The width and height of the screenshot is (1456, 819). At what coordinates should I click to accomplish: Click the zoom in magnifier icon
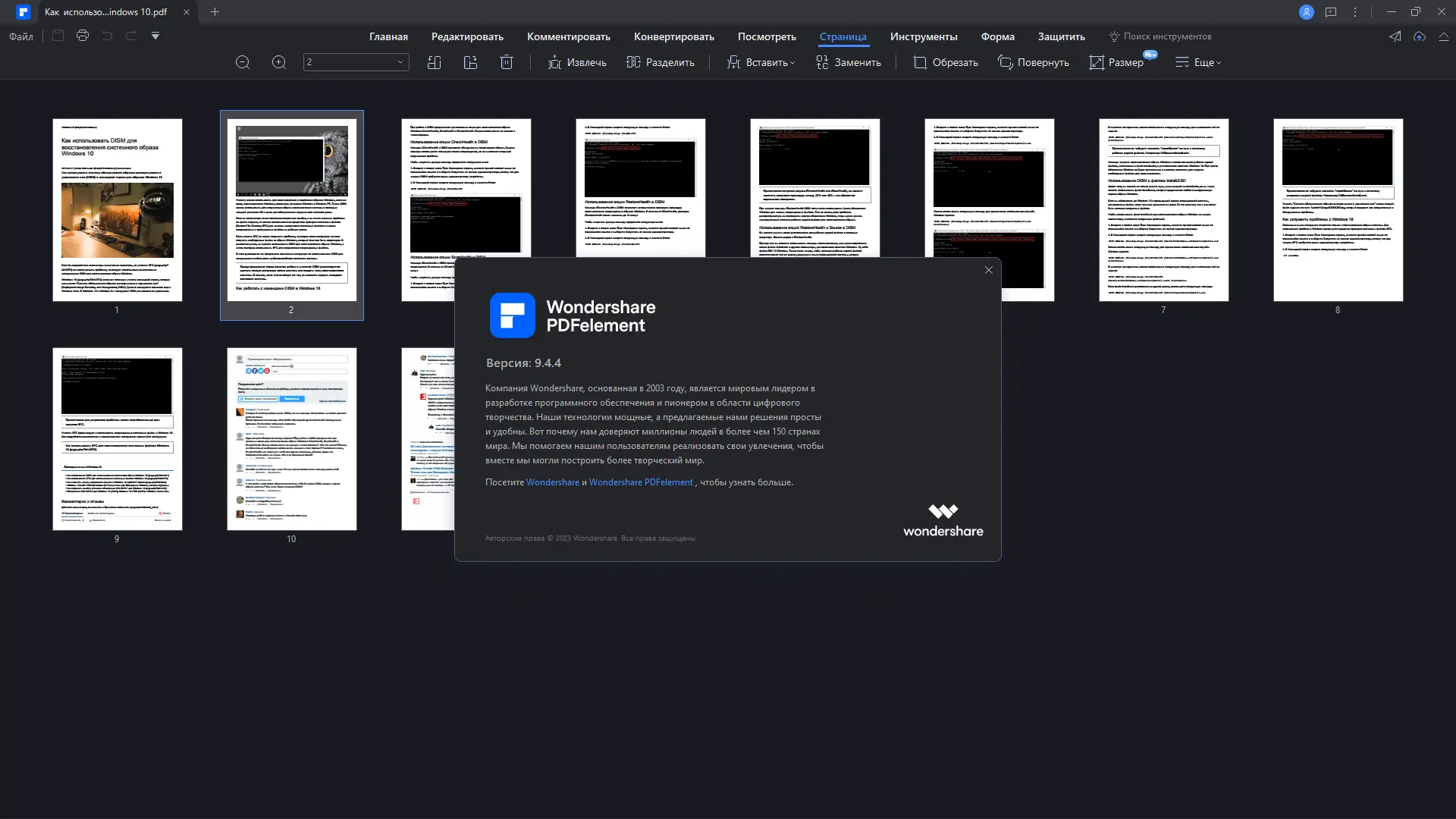click(x=279, y=63)
